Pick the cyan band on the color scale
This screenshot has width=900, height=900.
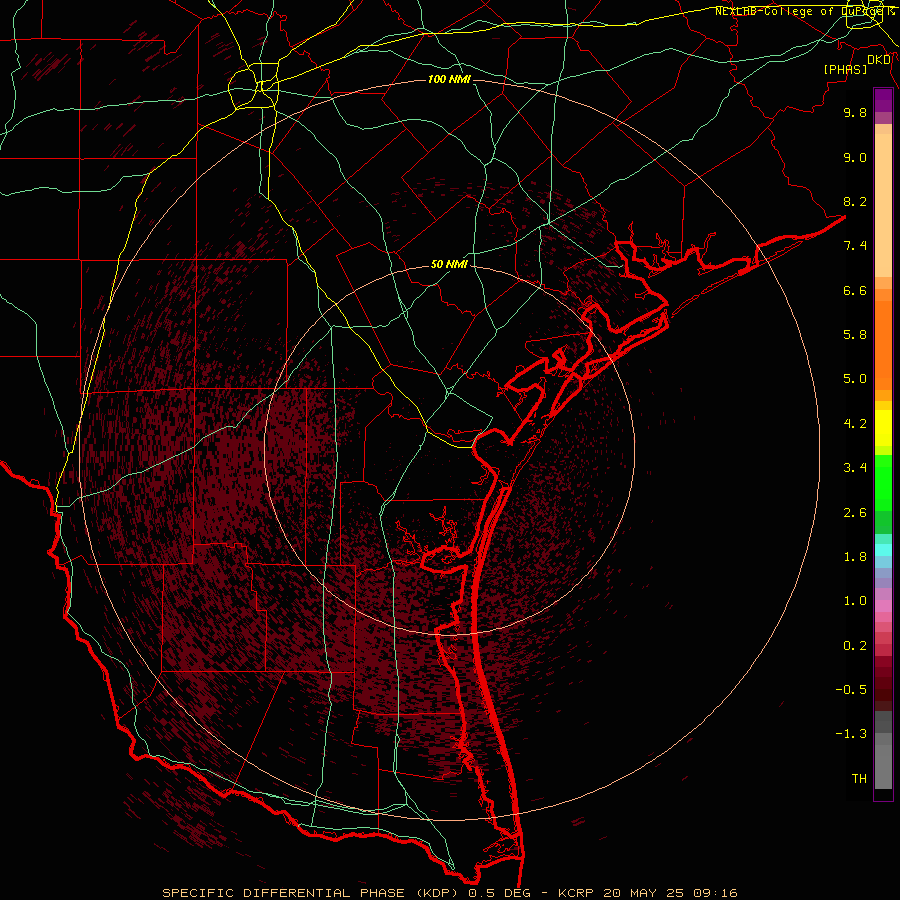pyautogui.click(x=883, y=550)
